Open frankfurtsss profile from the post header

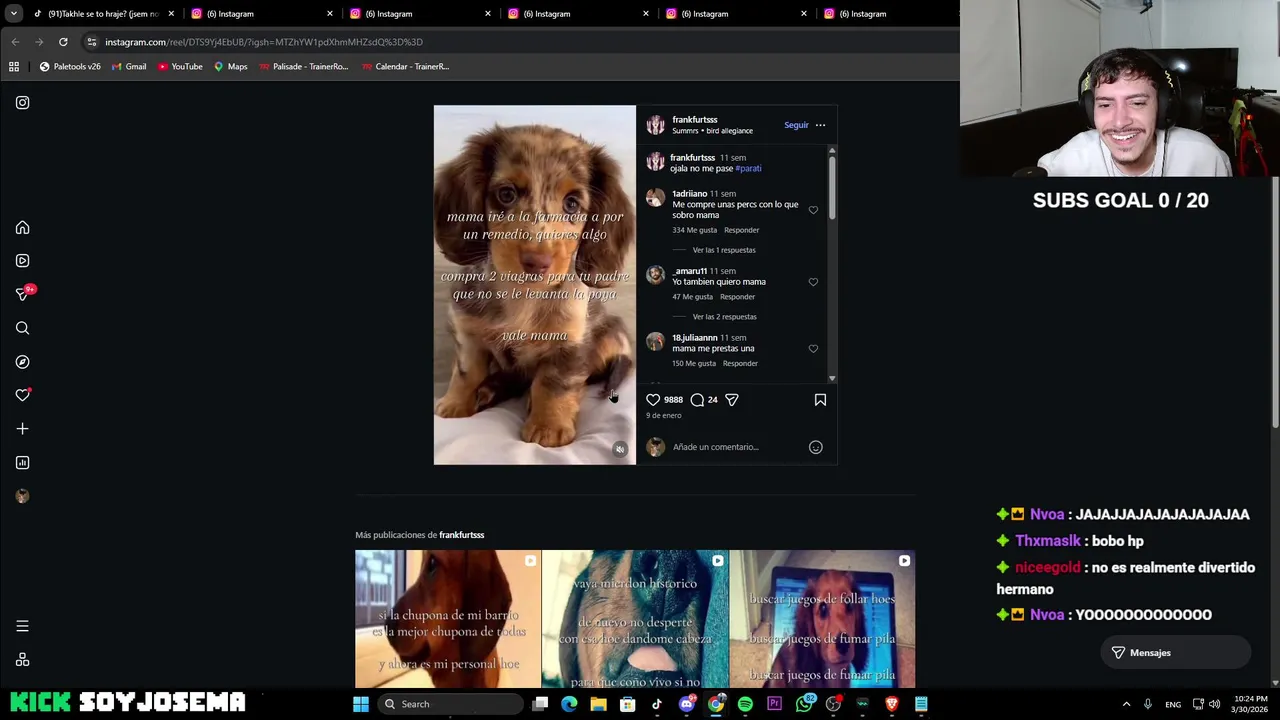[694, 120]
